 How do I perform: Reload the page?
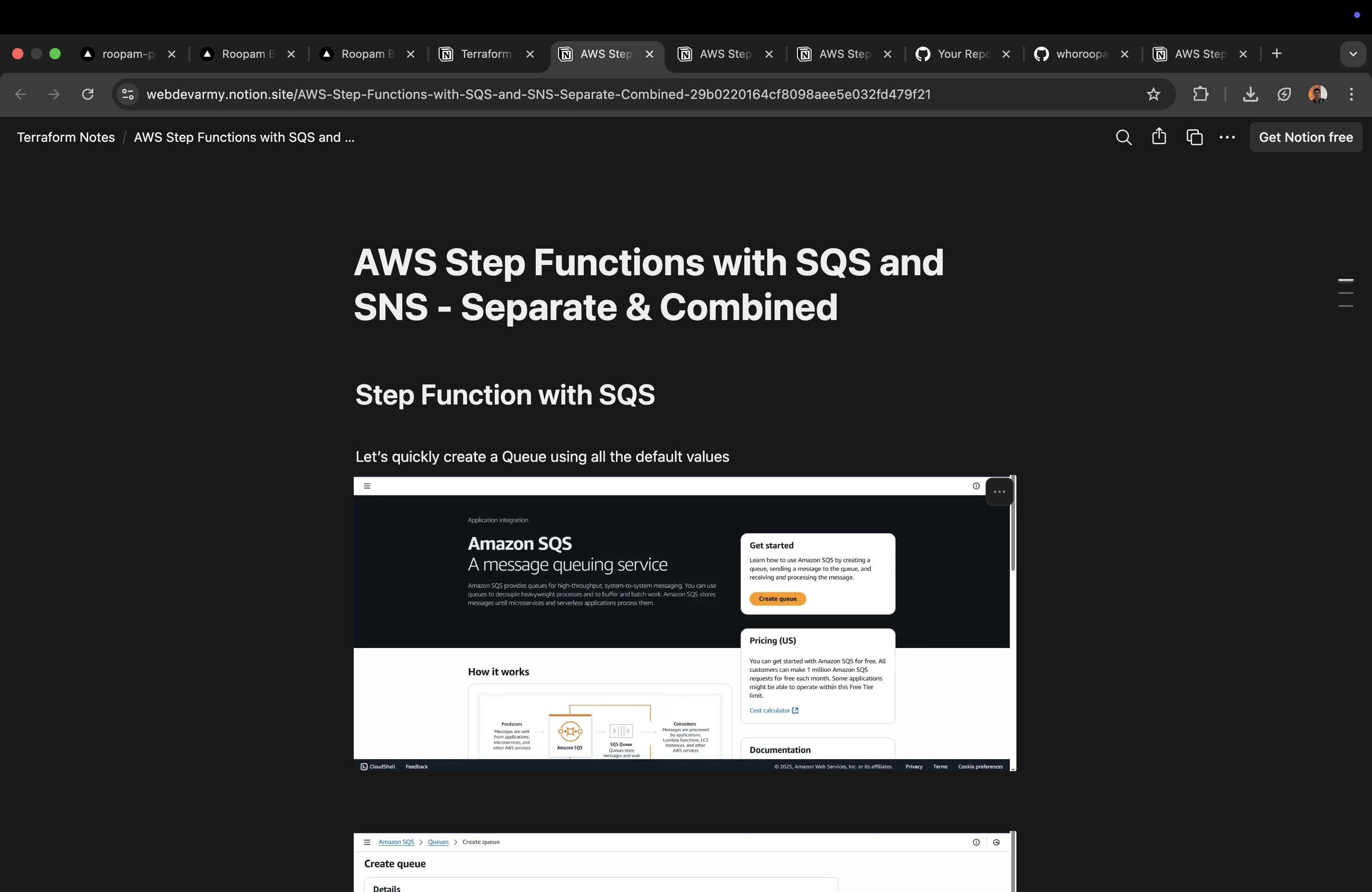[88, 94]
